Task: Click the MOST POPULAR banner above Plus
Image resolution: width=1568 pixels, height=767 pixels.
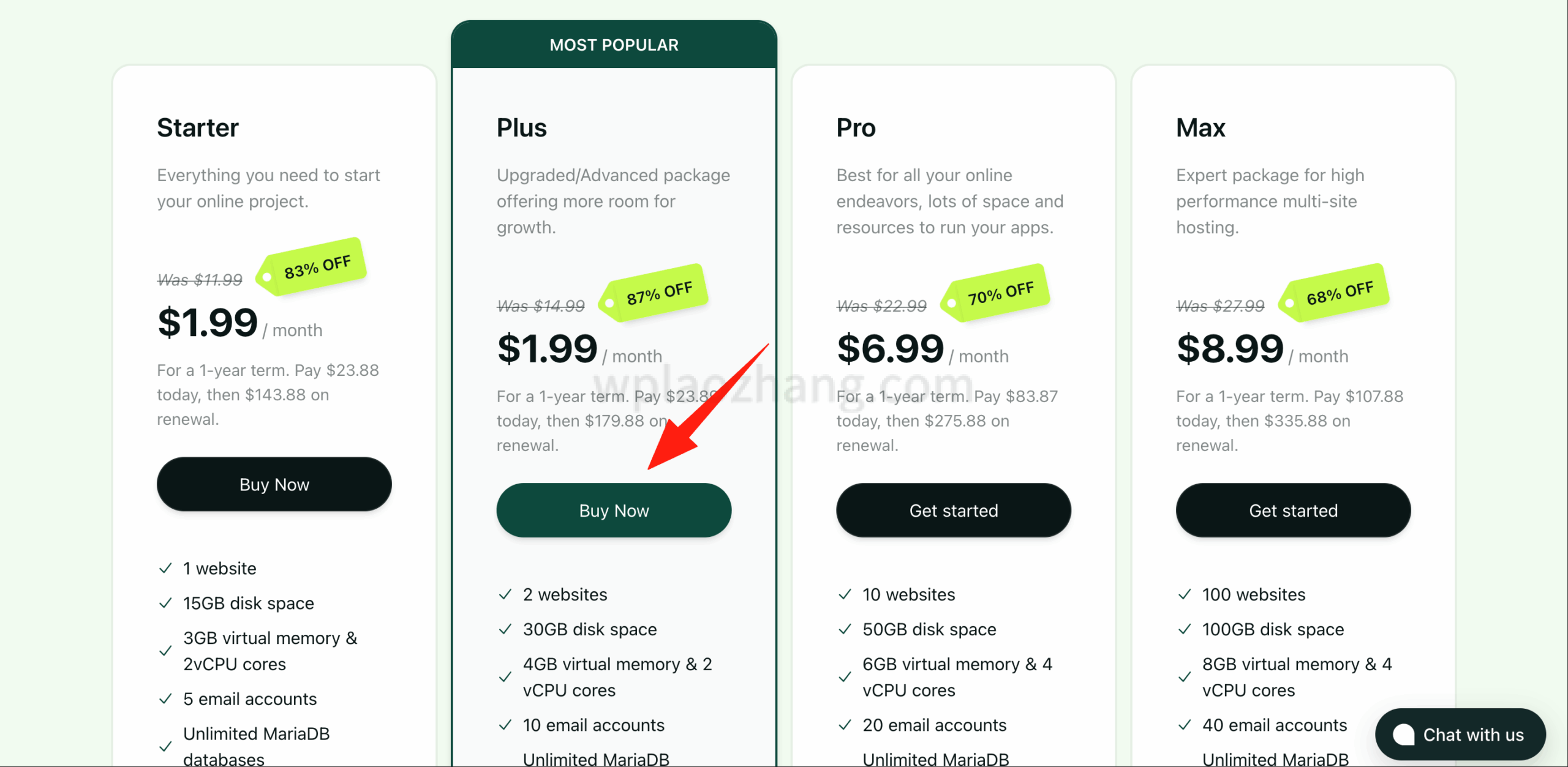Action: pos(614,45)
